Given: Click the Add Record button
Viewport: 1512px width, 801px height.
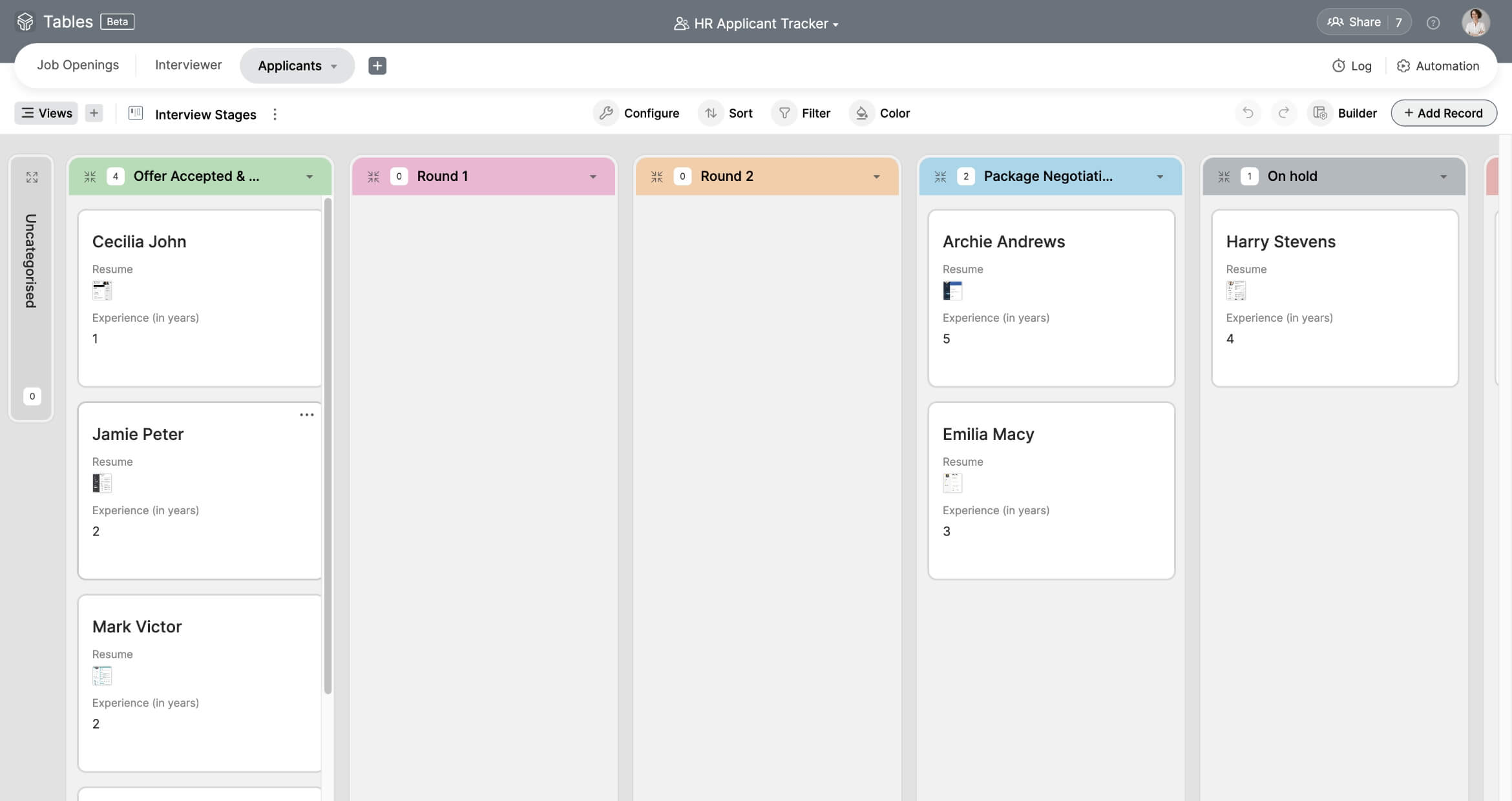Looking at the screenshot, I should point(1444,113).
